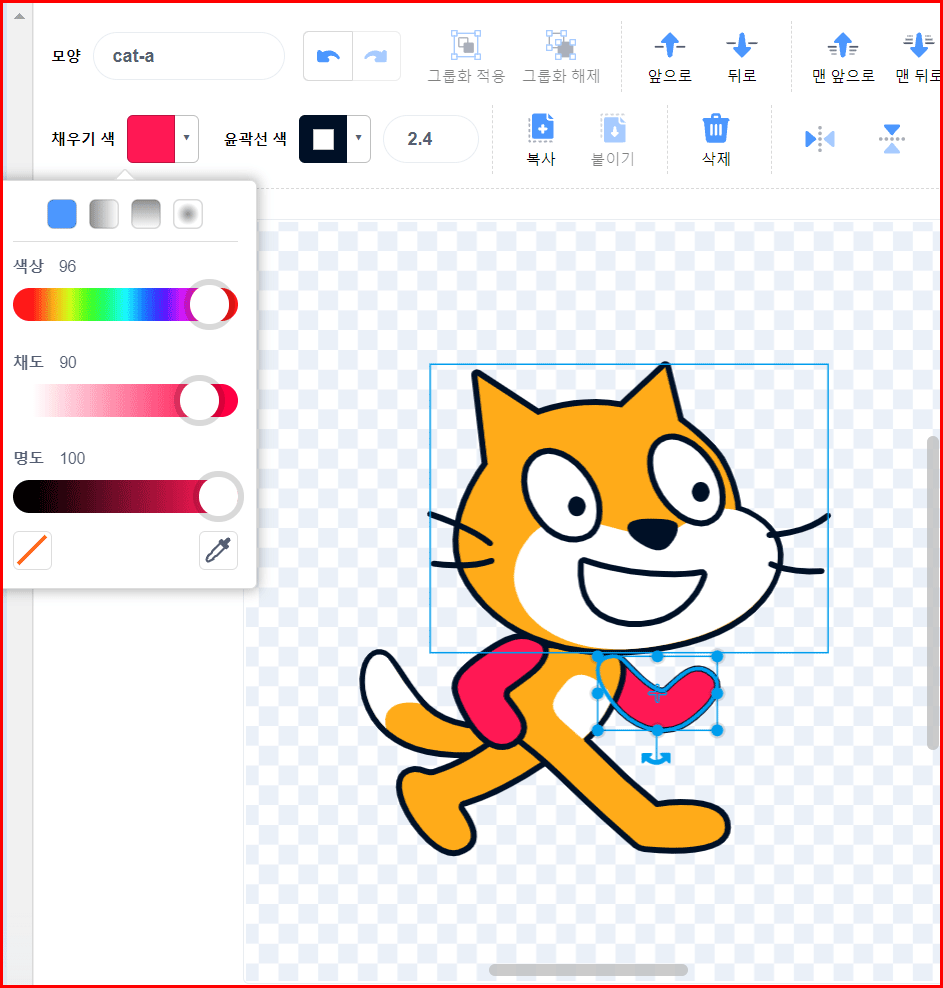Click the 그룹화 적용 group icon
Image resolution: width=943 pixels, height=988 pixels.
pyautogui.click(x=466, y=45)
